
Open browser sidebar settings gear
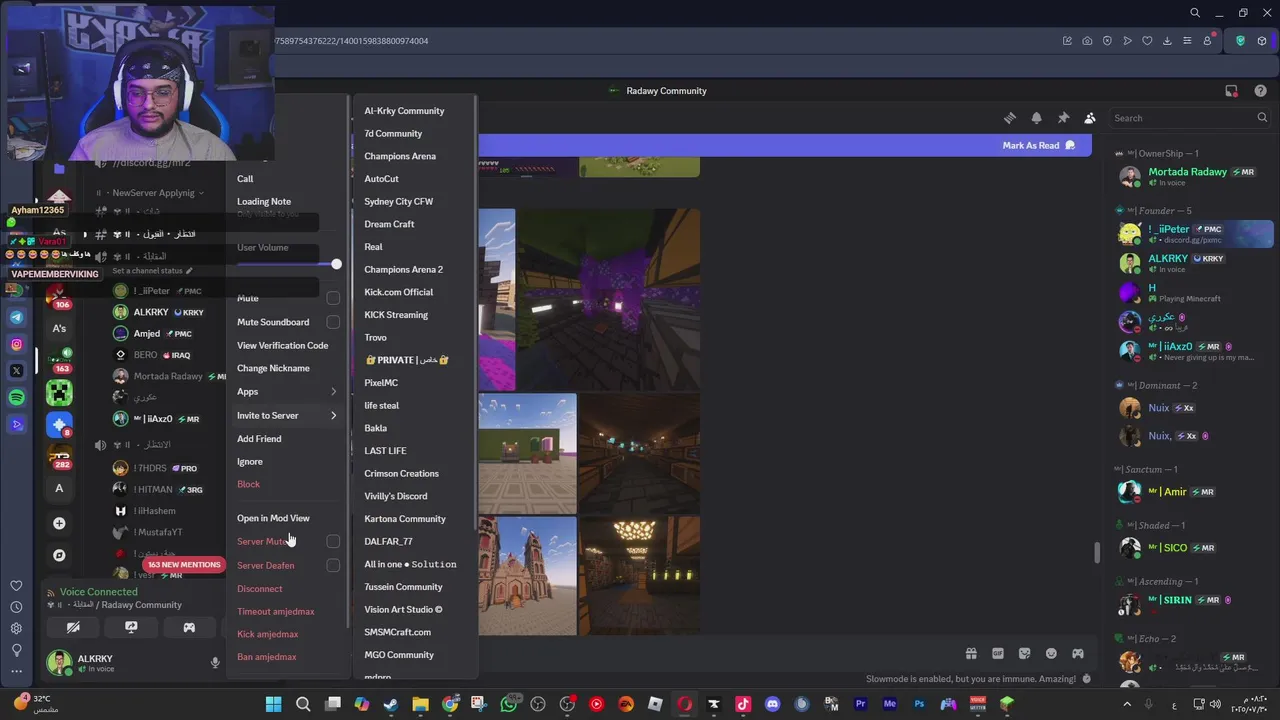(x=16, y=628)
